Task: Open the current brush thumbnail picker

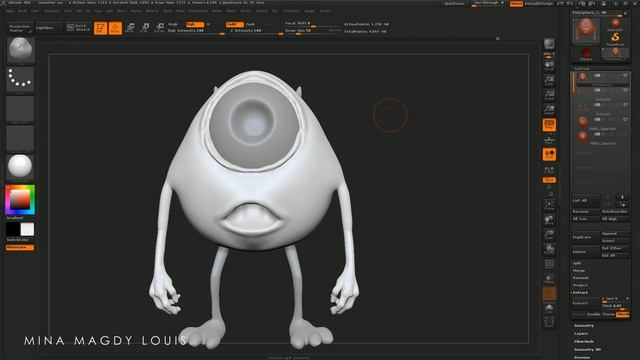Action: pos(20,50)
